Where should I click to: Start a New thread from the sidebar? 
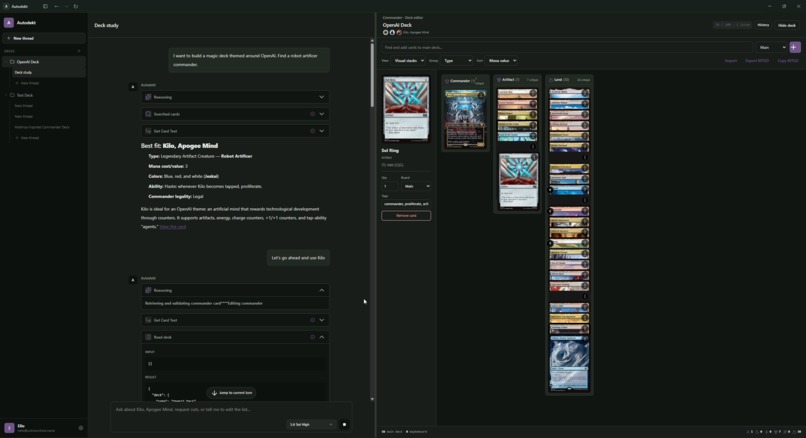(x=44, y=38)
